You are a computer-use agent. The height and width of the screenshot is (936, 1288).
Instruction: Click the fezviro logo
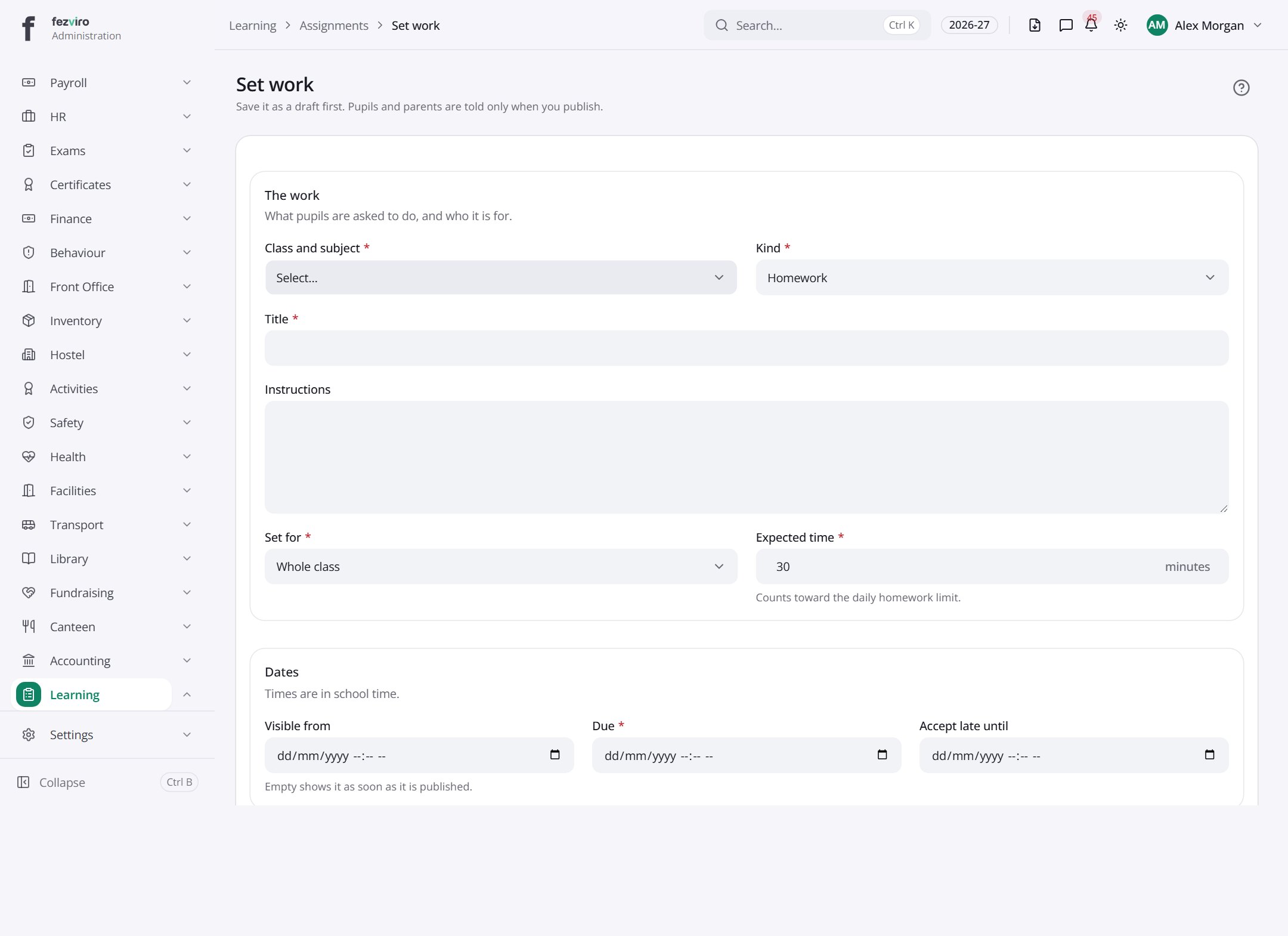coord(29,27)
